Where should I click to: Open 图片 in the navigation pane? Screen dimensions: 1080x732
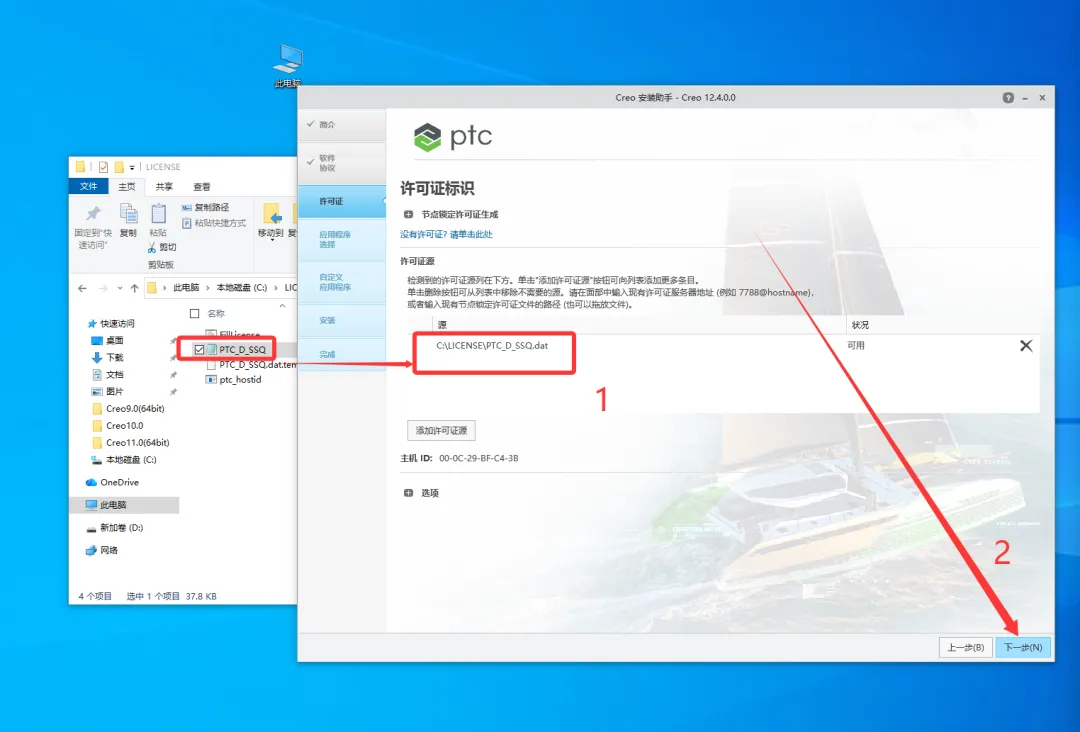point(114,391)
